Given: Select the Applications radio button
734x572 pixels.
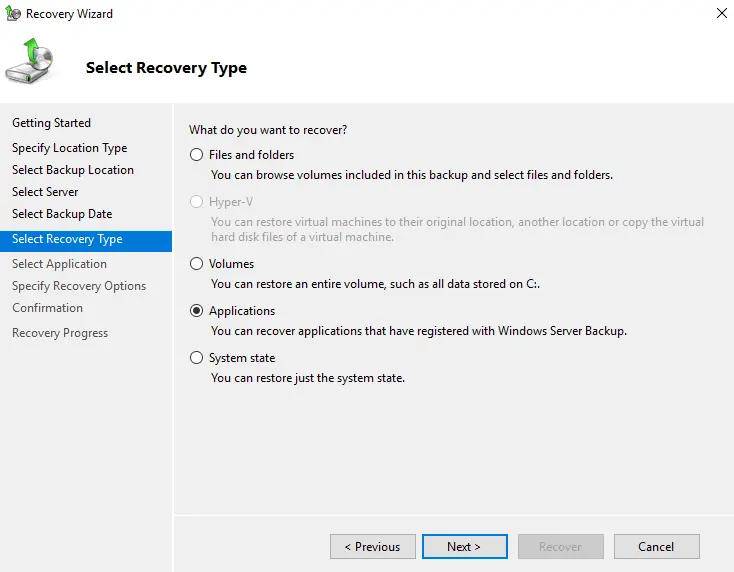Looking at the screenshot, I should (x=197, y=311).
